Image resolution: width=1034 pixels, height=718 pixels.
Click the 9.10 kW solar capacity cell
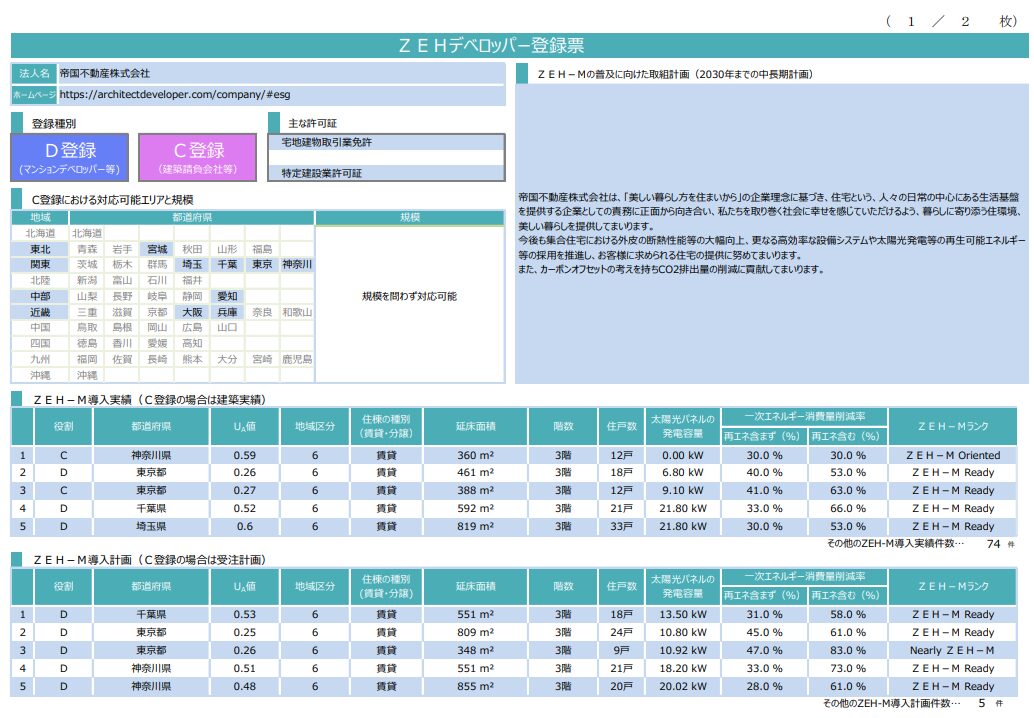pos(683,491)
